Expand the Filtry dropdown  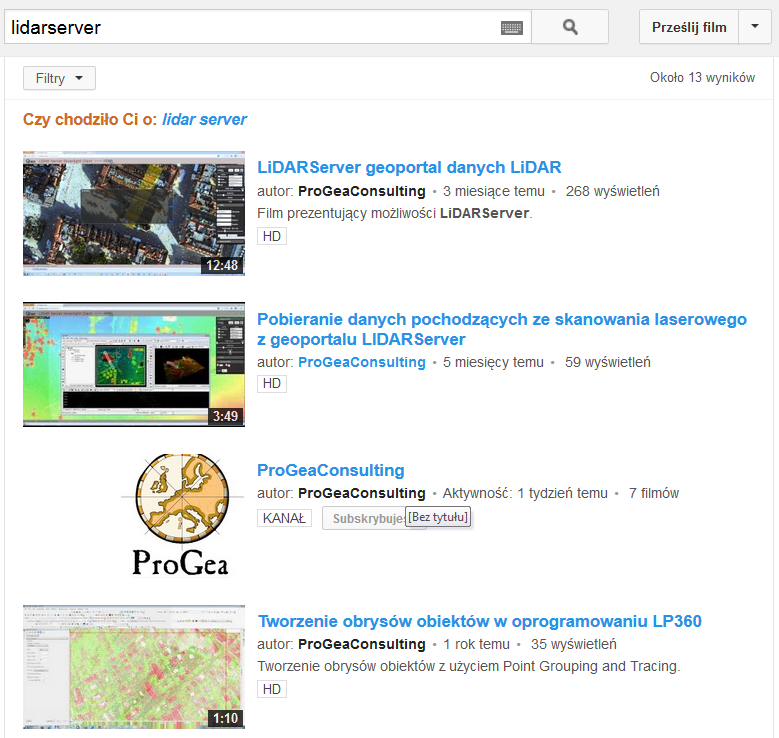(x=59, y=78)
